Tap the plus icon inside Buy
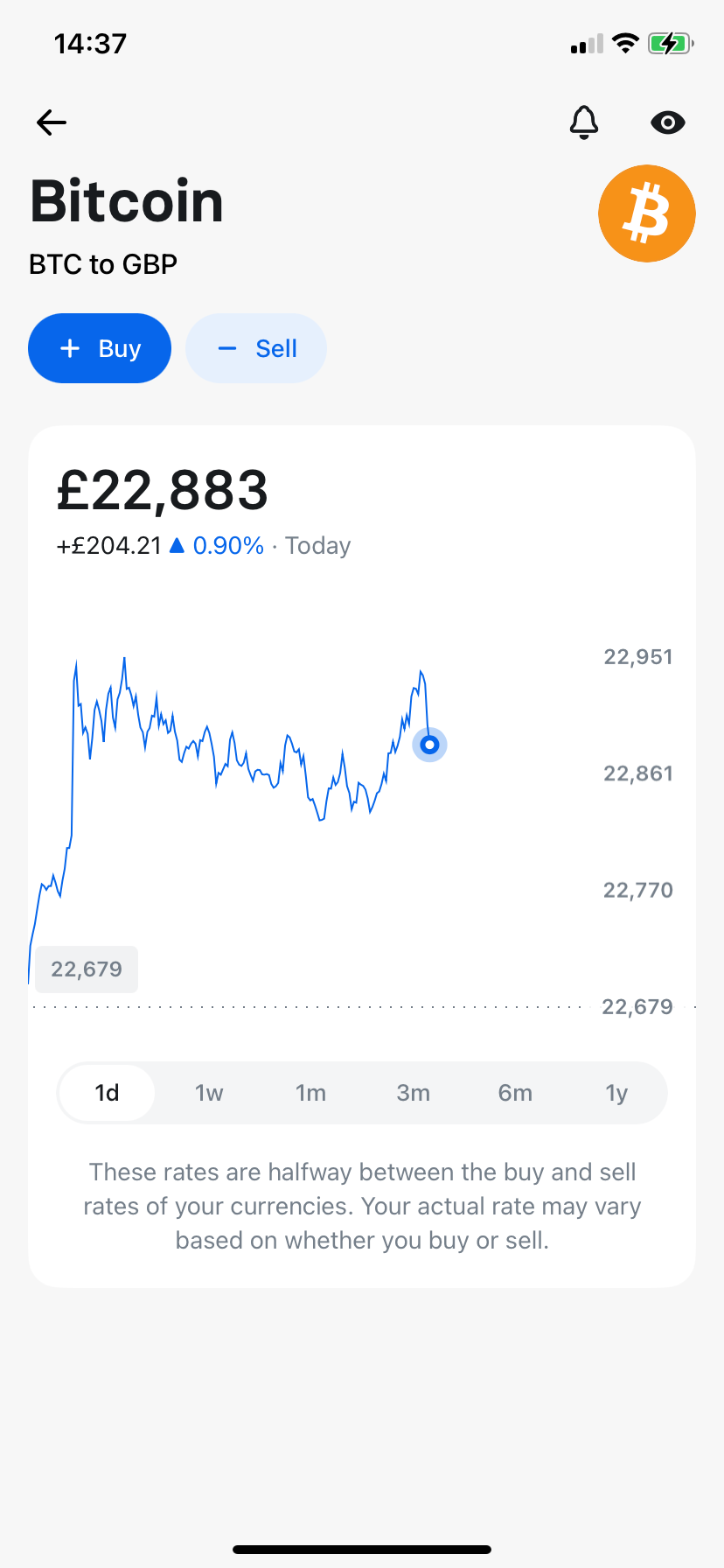This screenshot has height=1568, width=724. coord(70,348)
